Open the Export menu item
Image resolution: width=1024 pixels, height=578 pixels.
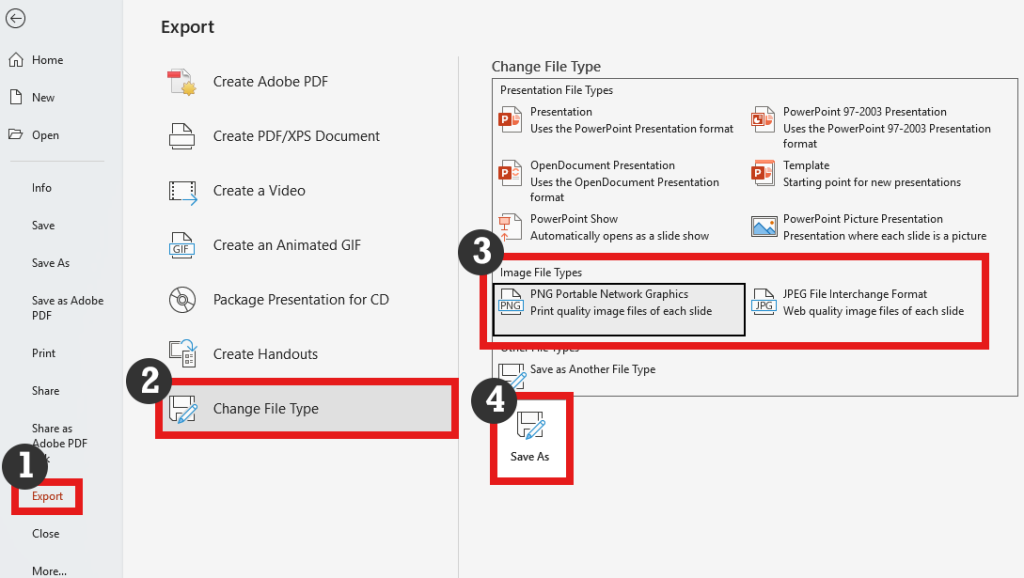click(x=47, y=496)
